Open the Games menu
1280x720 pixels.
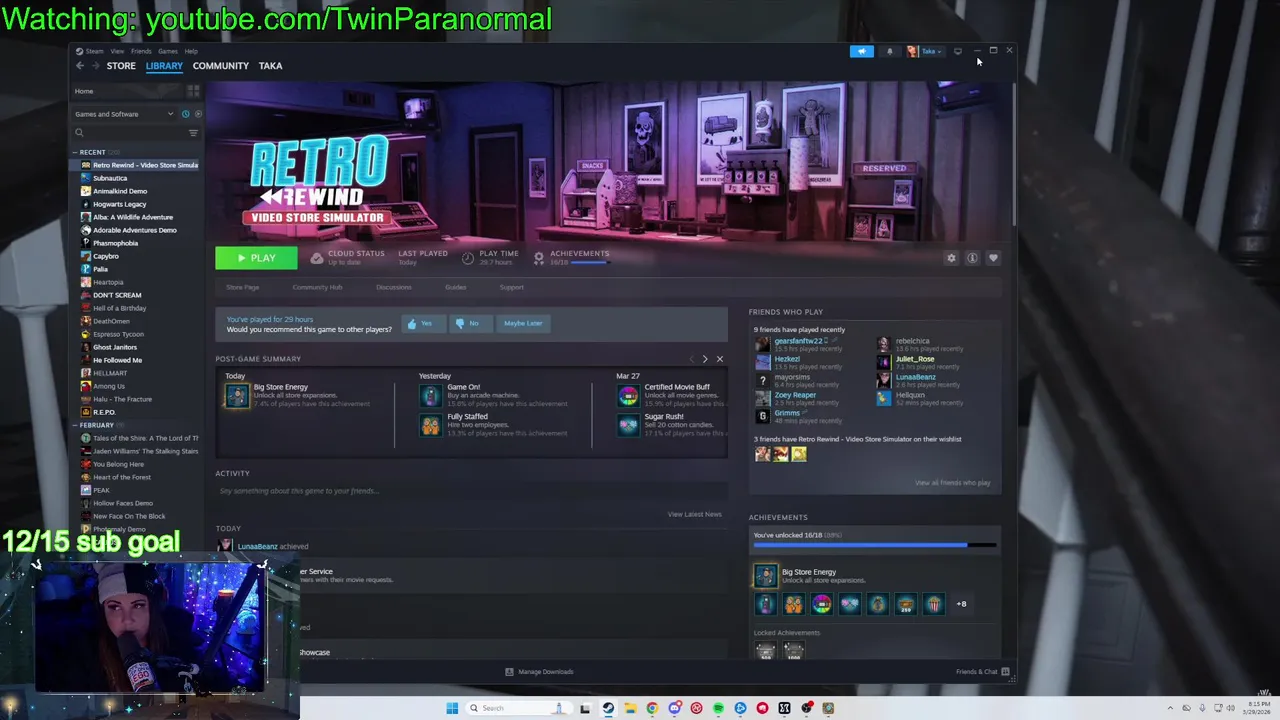tap(168, 51)
